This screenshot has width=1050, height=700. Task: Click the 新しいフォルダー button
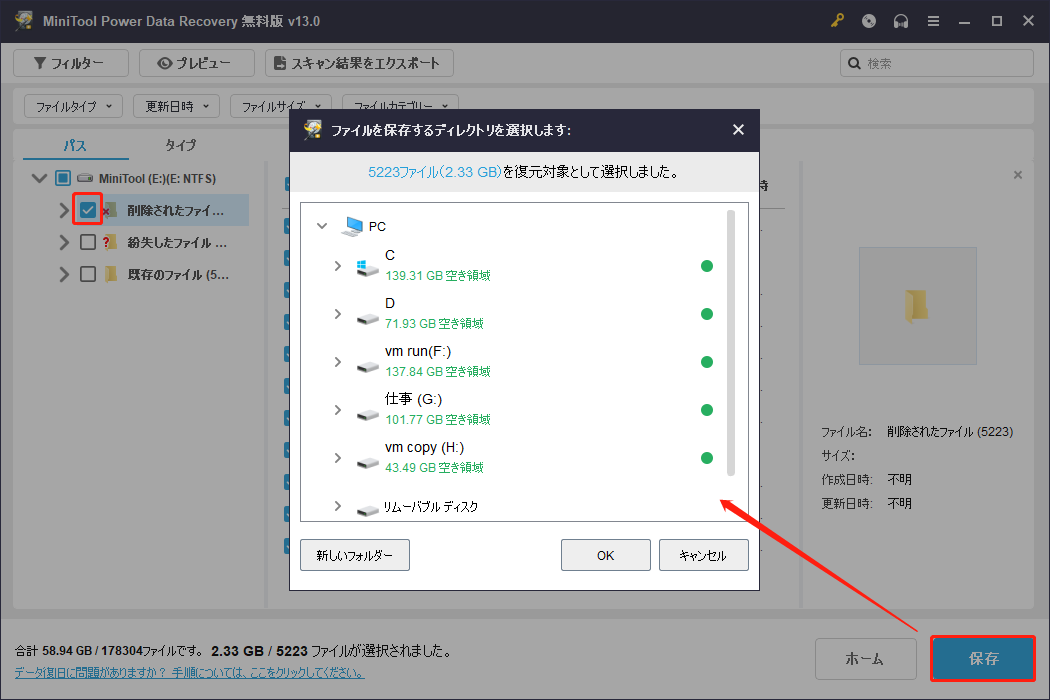[355, 555]
